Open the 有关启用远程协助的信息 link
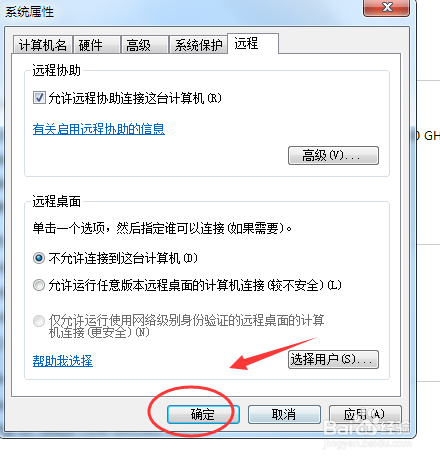The image size is (440, 461). [99, 129]
